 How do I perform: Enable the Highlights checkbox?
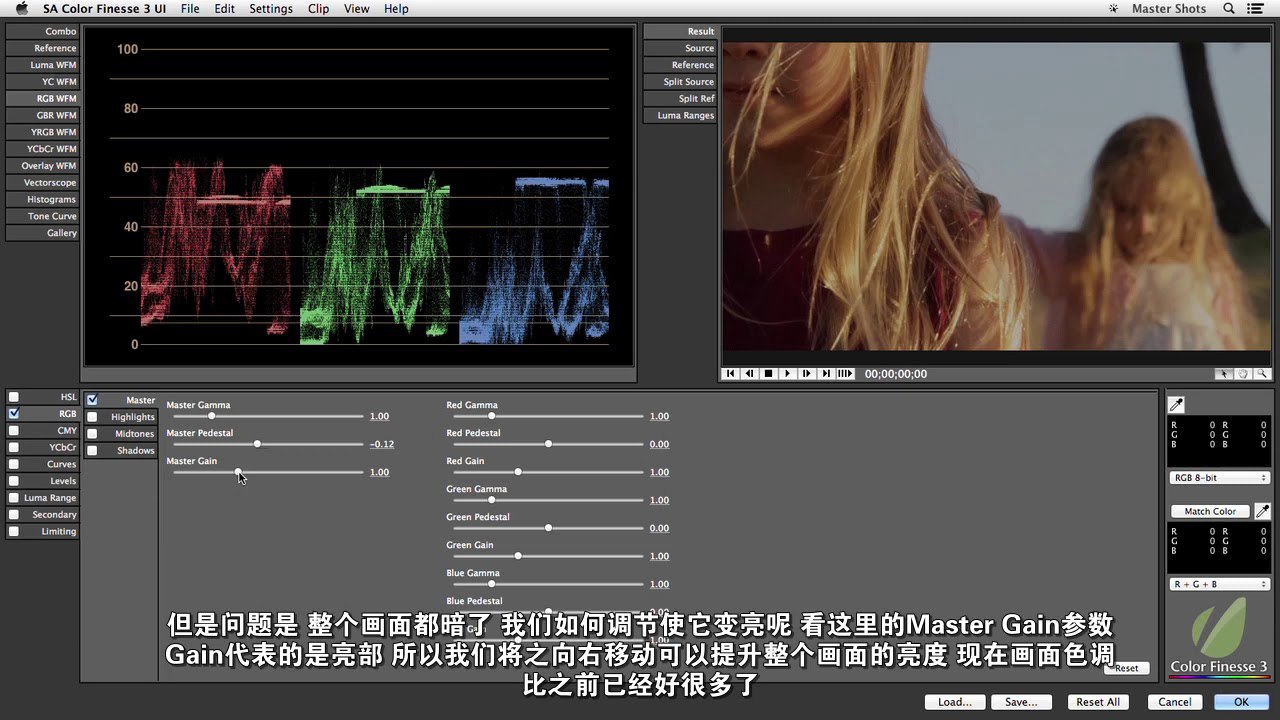tap(92, 417)
